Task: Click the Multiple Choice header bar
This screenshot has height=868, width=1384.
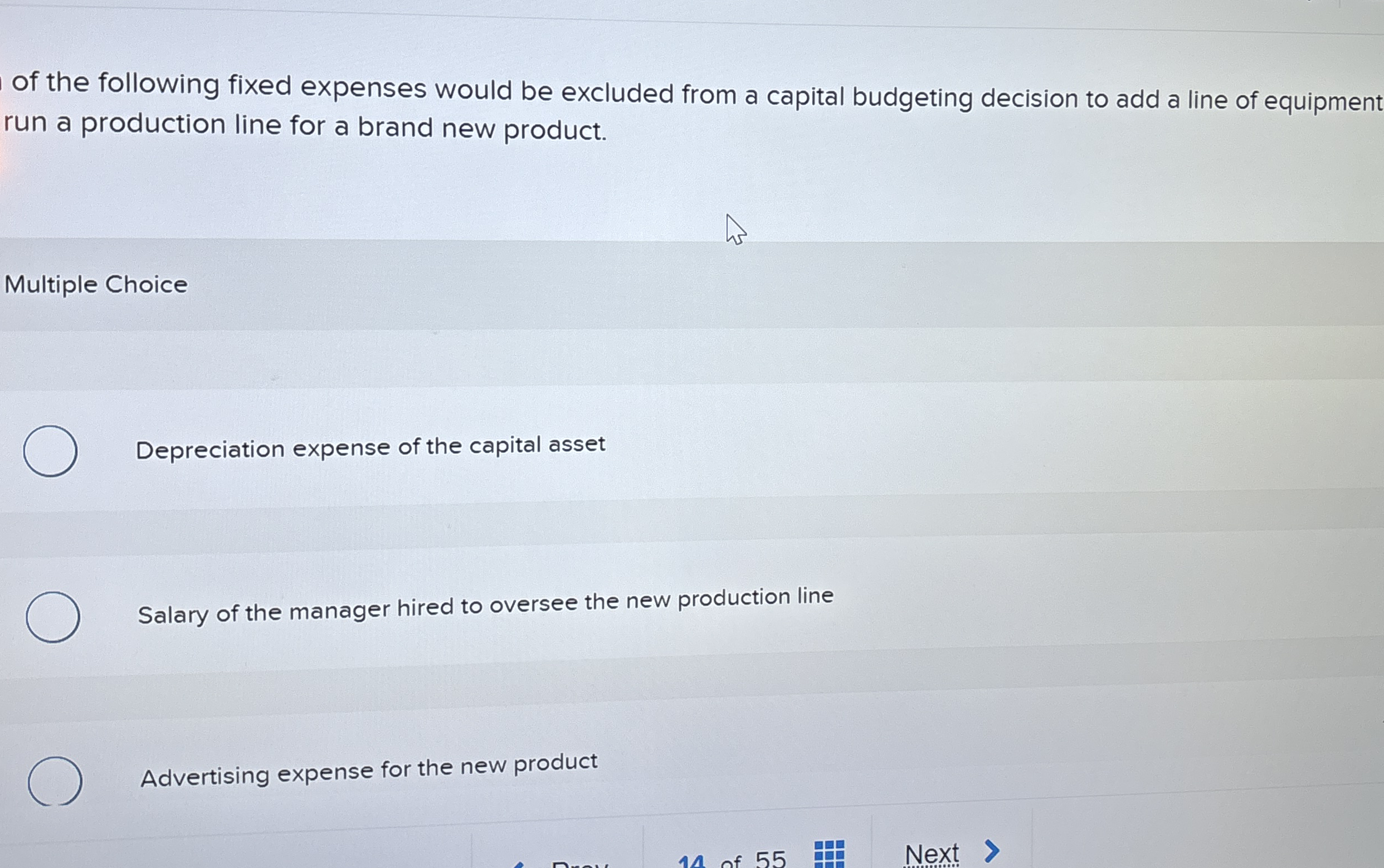Action: [95, 284]
